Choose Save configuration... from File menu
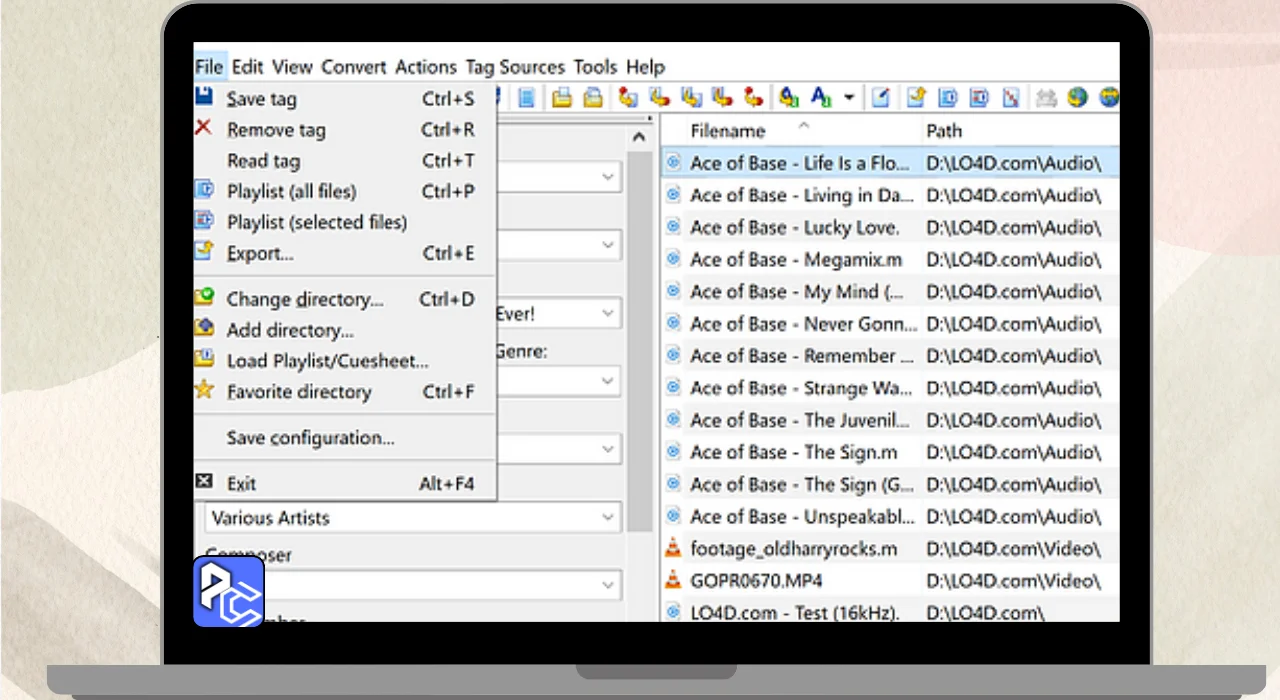The image size is (1280, 700). (310, 438)
